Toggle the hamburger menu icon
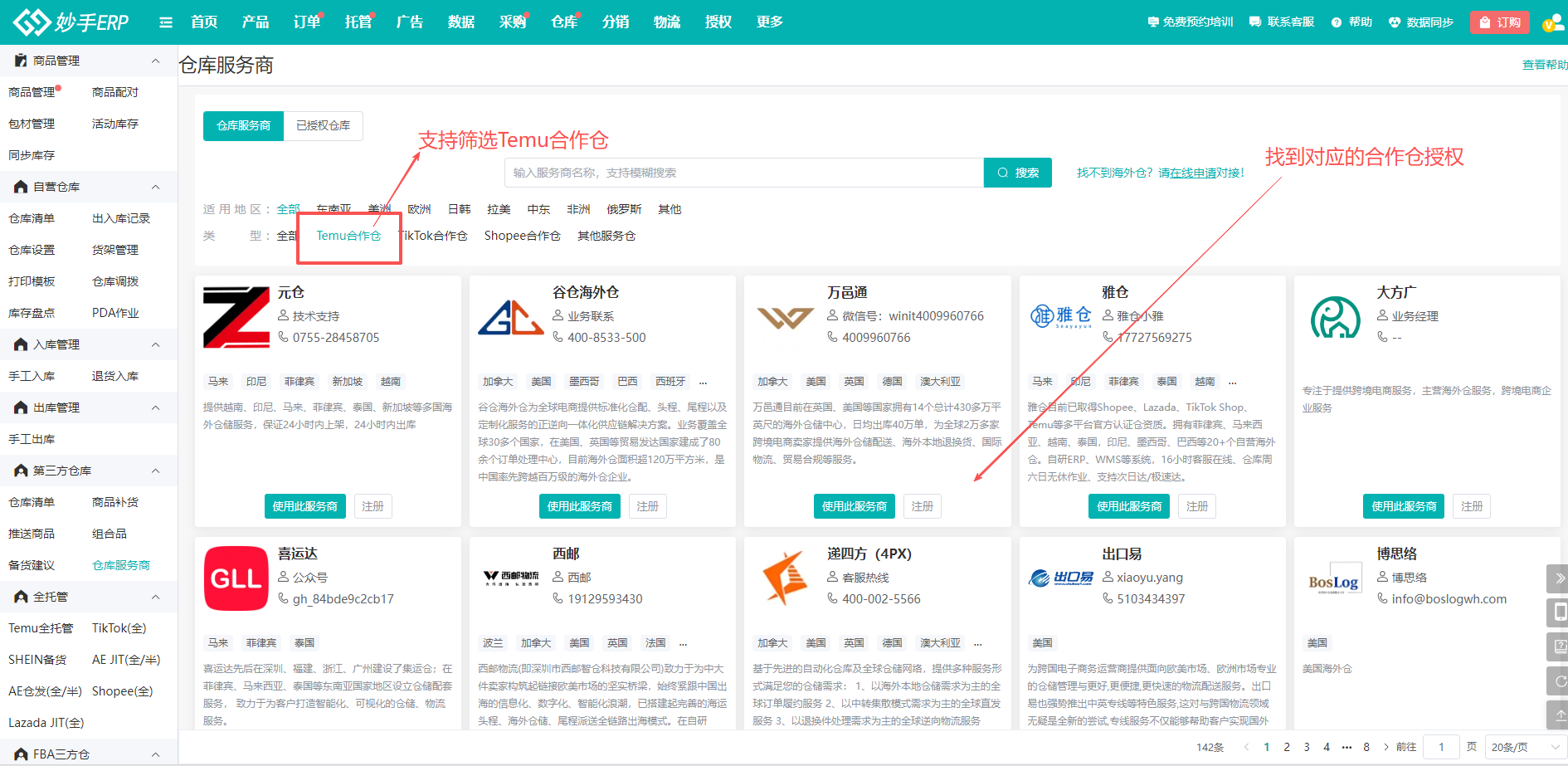This screenshot has height=766, width=1568. click(166, 22)
